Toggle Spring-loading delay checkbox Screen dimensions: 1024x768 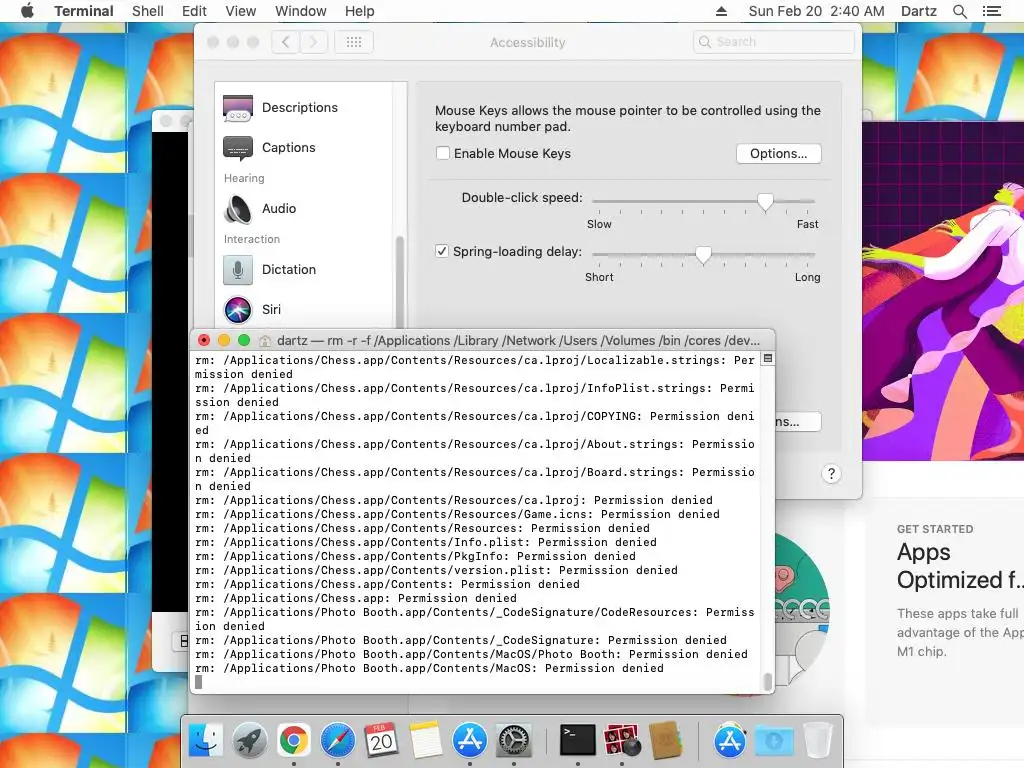[442, 251]
